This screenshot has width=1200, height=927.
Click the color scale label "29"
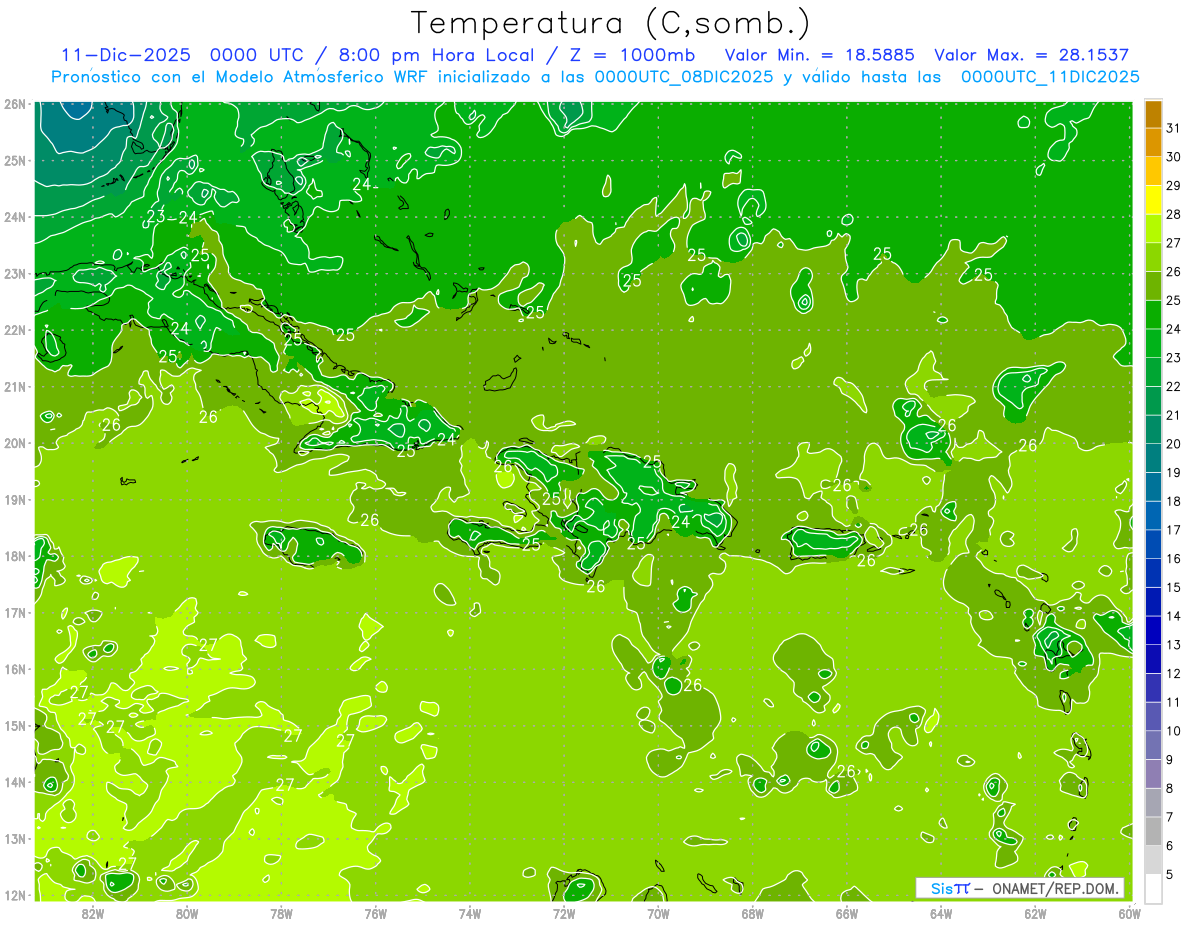pos(1173,185)
